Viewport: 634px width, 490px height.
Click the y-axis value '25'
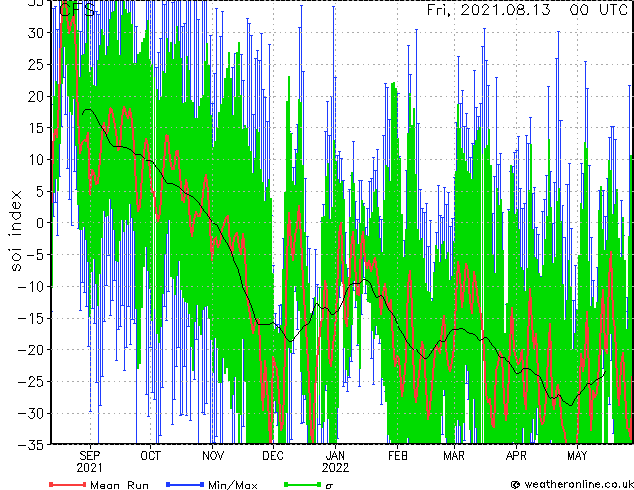35,65
